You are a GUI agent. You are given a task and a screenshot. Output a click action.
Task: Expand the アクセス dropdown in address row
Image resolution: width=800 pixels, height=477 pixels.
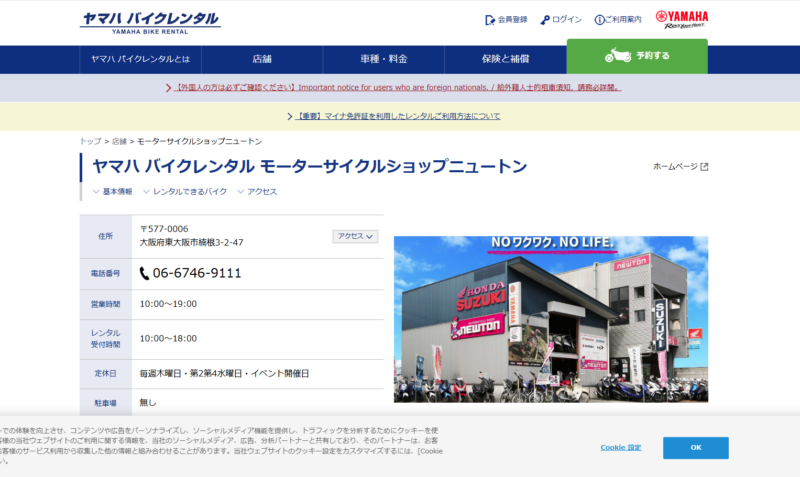355,236
